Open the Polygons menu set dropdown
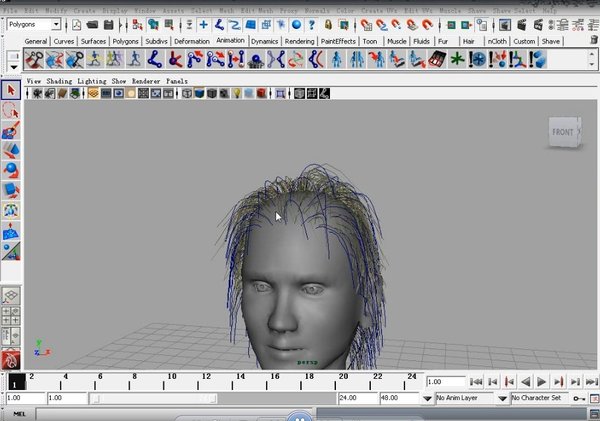The height and width of the screenshot is (421, 600). point(35,24)
